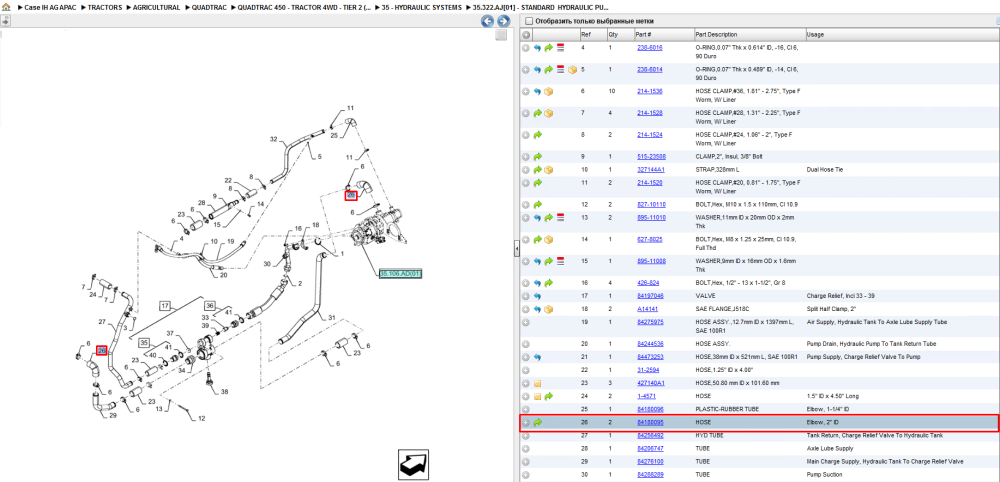Click blue back arrow icon in row 21
The height and width of the screenshot is (482, 1000).
click(538, 357)
